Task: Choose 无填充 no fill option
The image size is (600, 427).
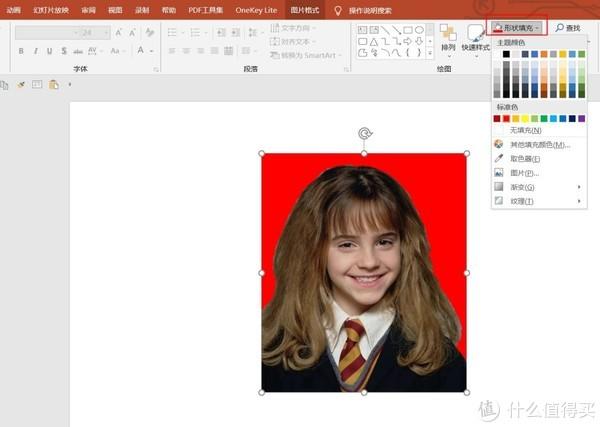Action: point(539,130)
